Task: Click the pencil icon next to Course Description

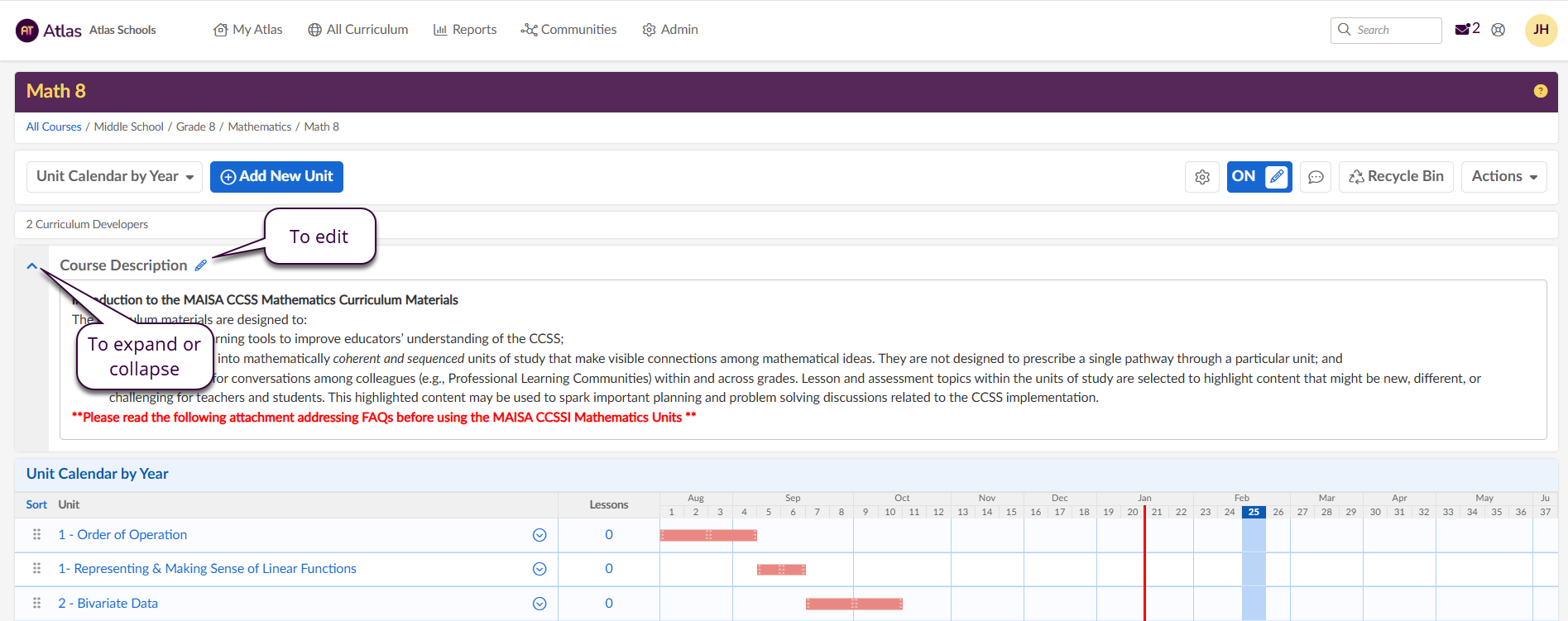Action: (201, 265)
